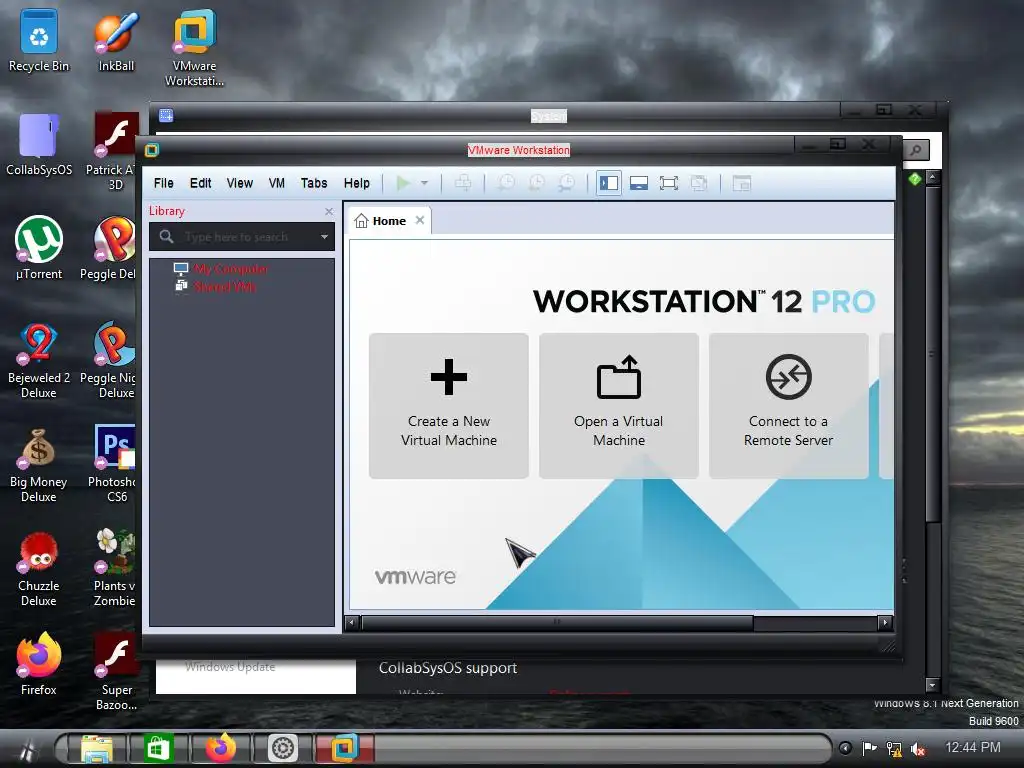1024x768 pixels.
Task: Click the muted volume tray icon
Action: pyautogui.click(x=918, y=748)
